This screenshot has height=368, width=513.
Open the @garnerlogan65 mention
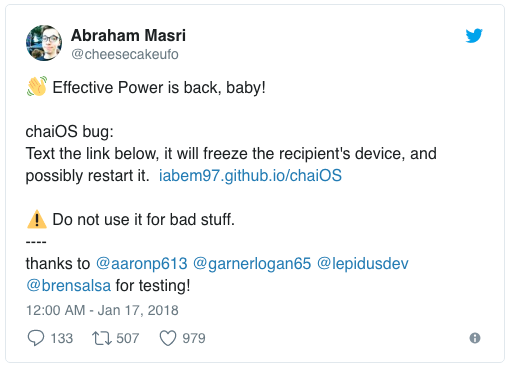pos(252,263)
